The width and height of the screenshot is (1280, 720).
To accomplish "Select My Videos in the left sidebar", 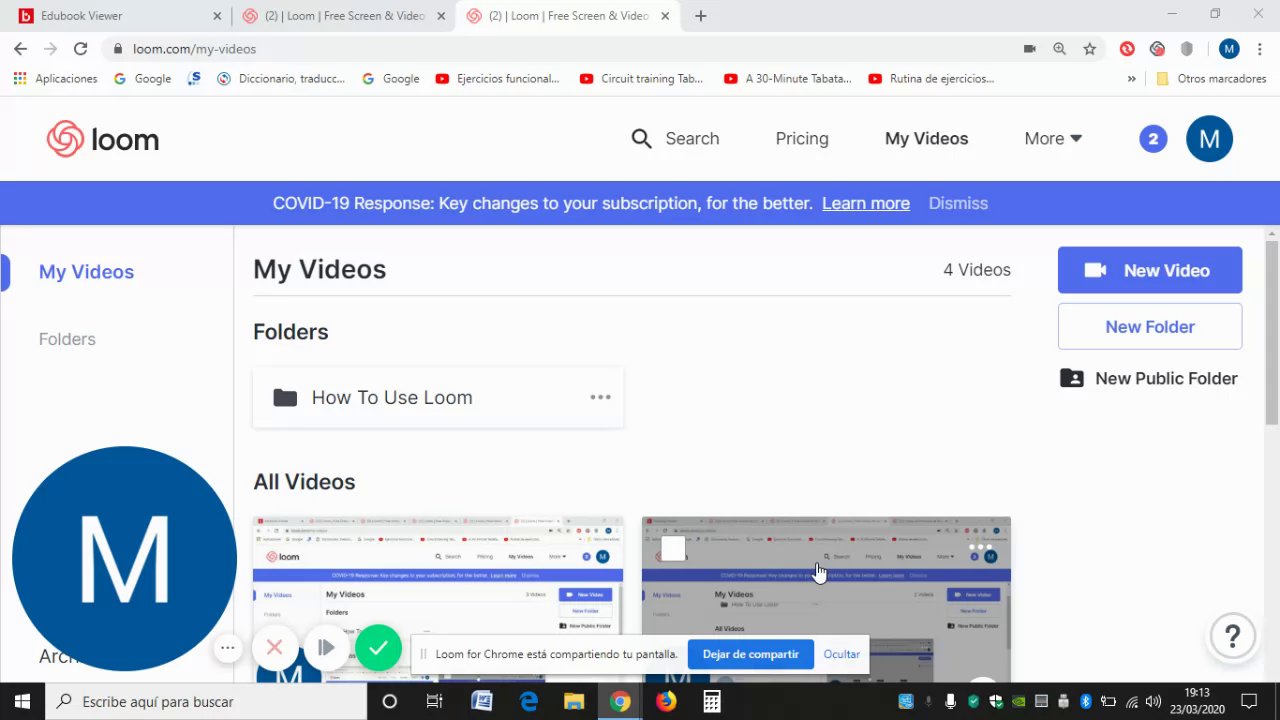I will coord(86,272).
